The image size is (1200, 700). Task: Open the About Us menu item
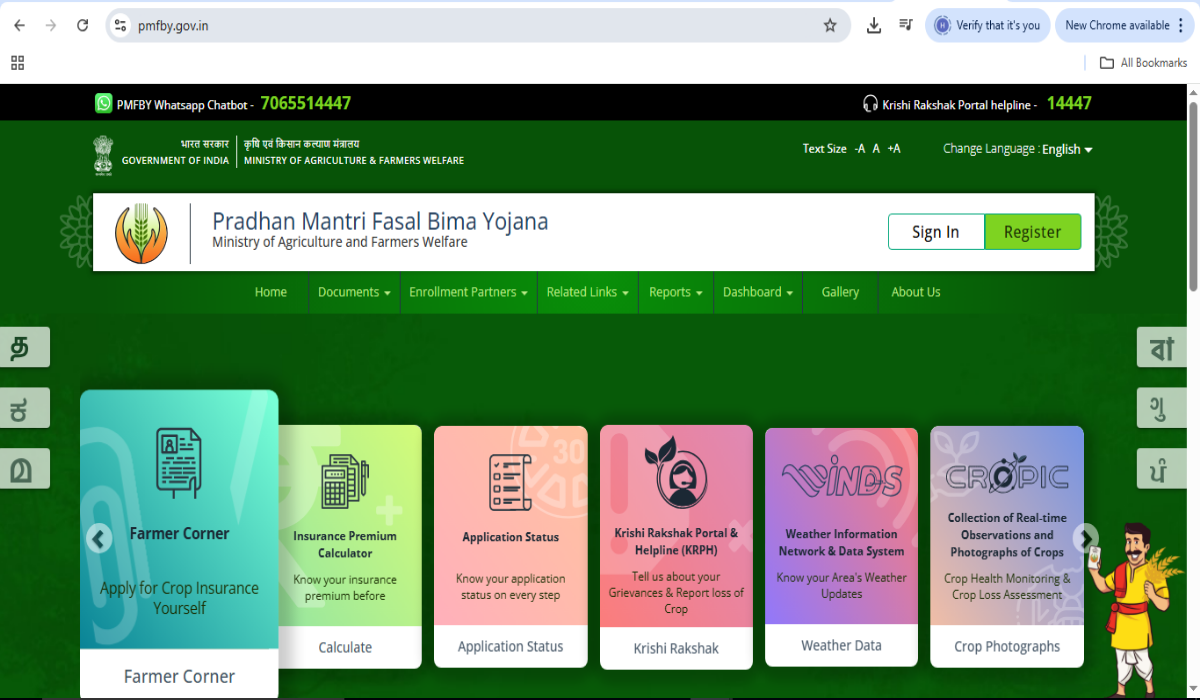[916, 292]
